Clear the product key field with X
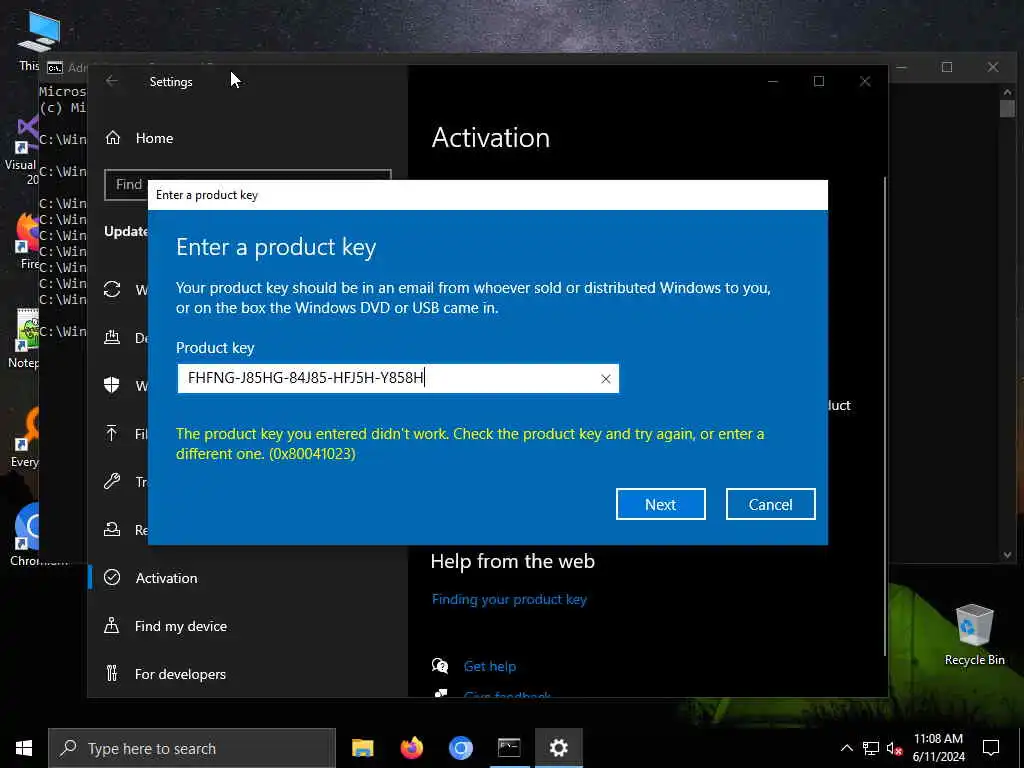The image size is (1024, 768). tap(605, 379)
